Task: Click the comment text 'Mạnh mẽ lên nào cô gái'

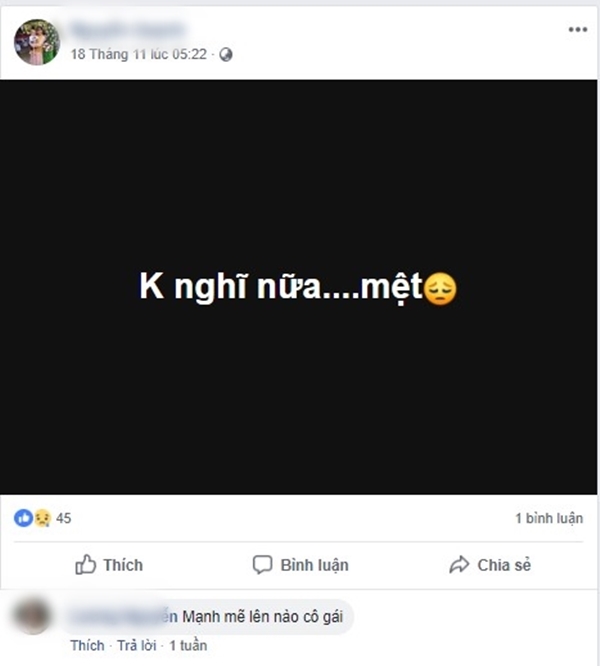Action: pyautogui.click(x=264, y=617)
